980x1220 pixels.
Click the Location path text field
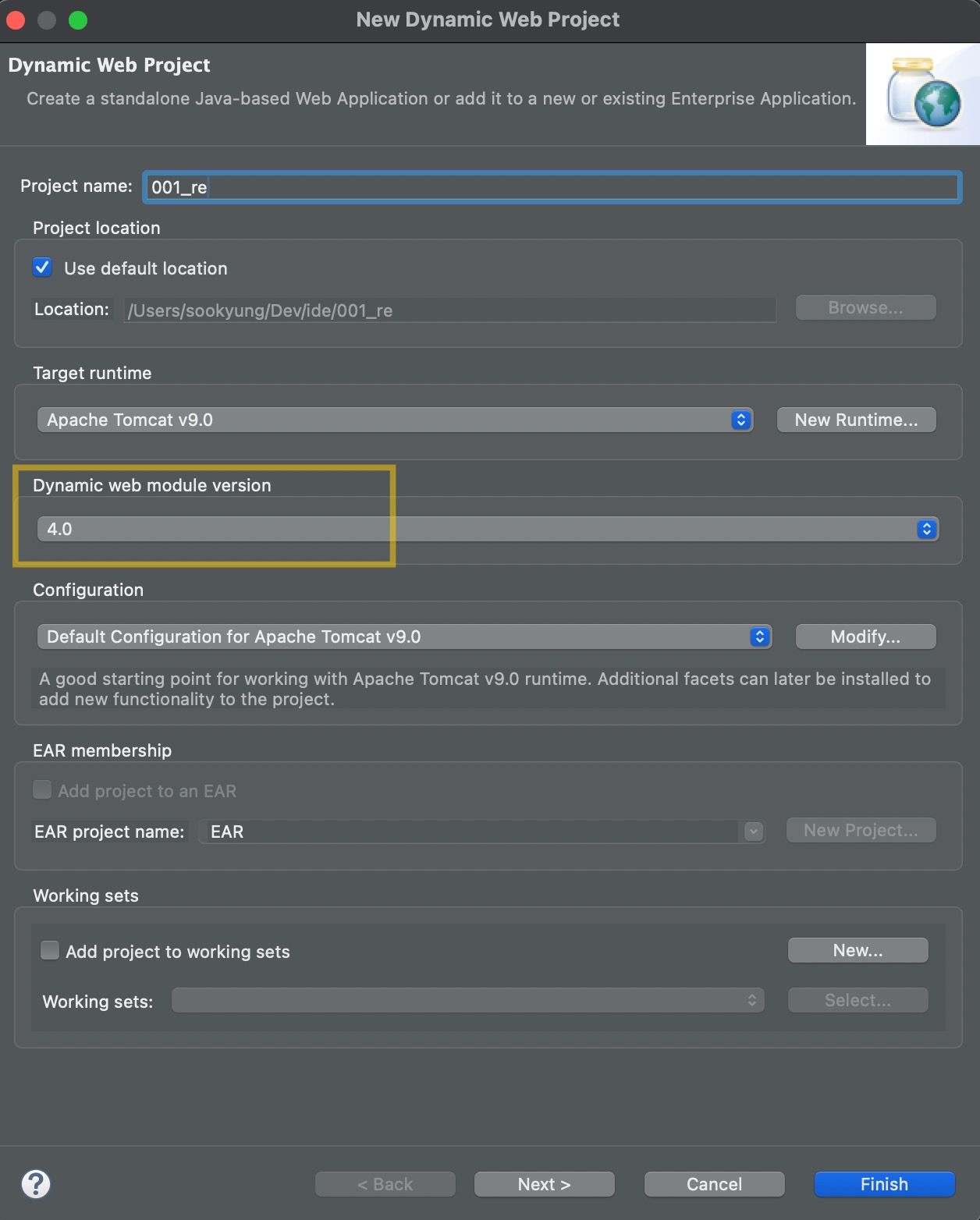coord(450,310)
